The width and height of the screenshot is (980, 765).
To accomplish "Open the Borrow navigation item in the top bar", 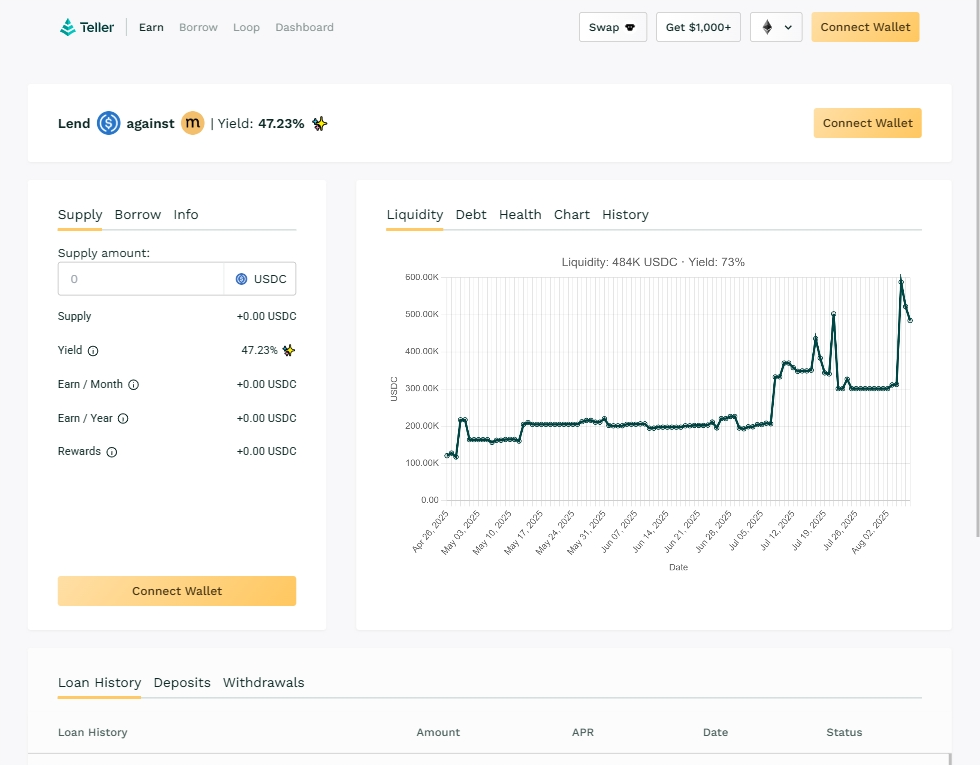I will click(x=198, y=28).
